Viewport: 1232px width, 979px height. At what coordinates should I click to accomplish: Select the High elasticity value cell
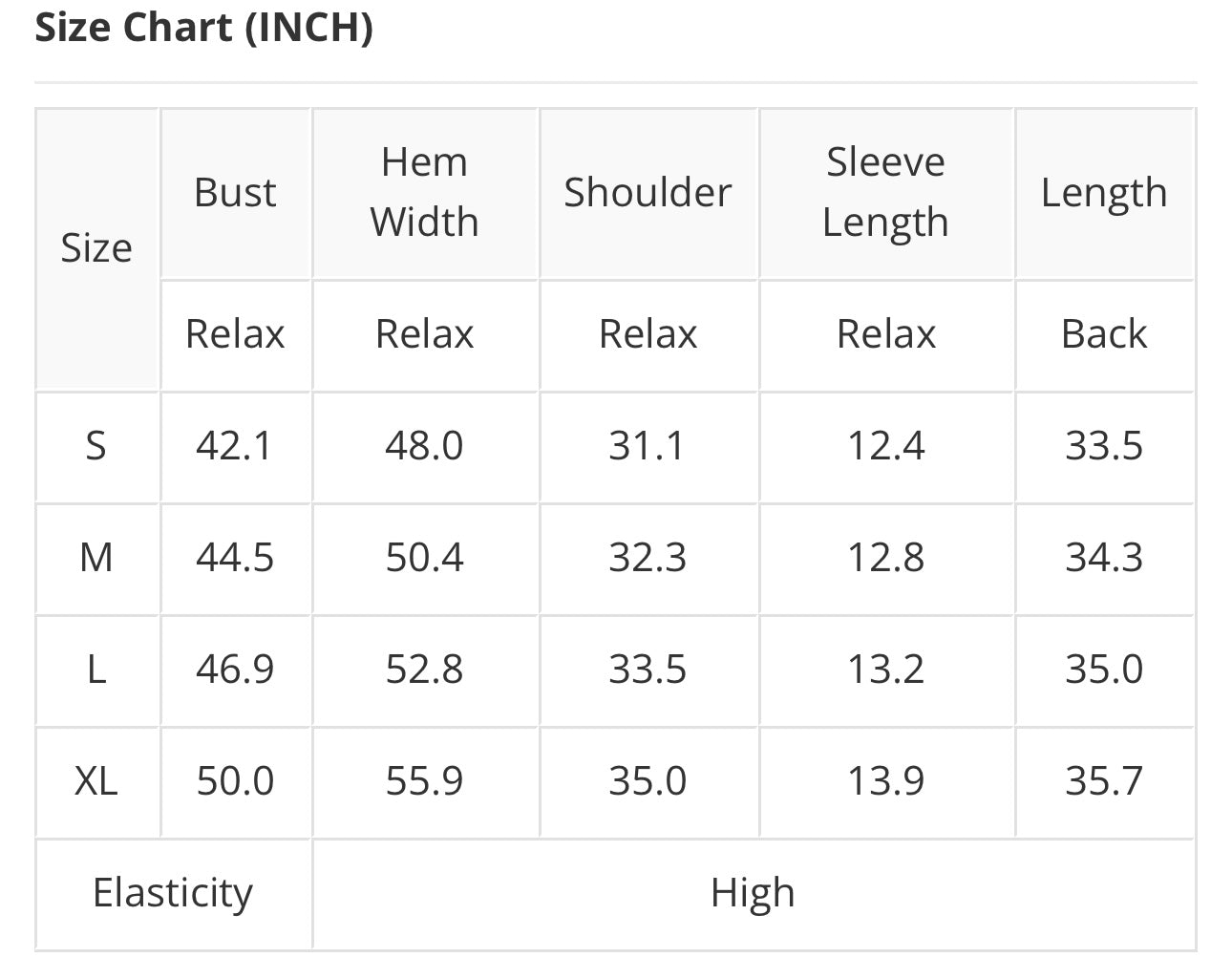[753, 893]
